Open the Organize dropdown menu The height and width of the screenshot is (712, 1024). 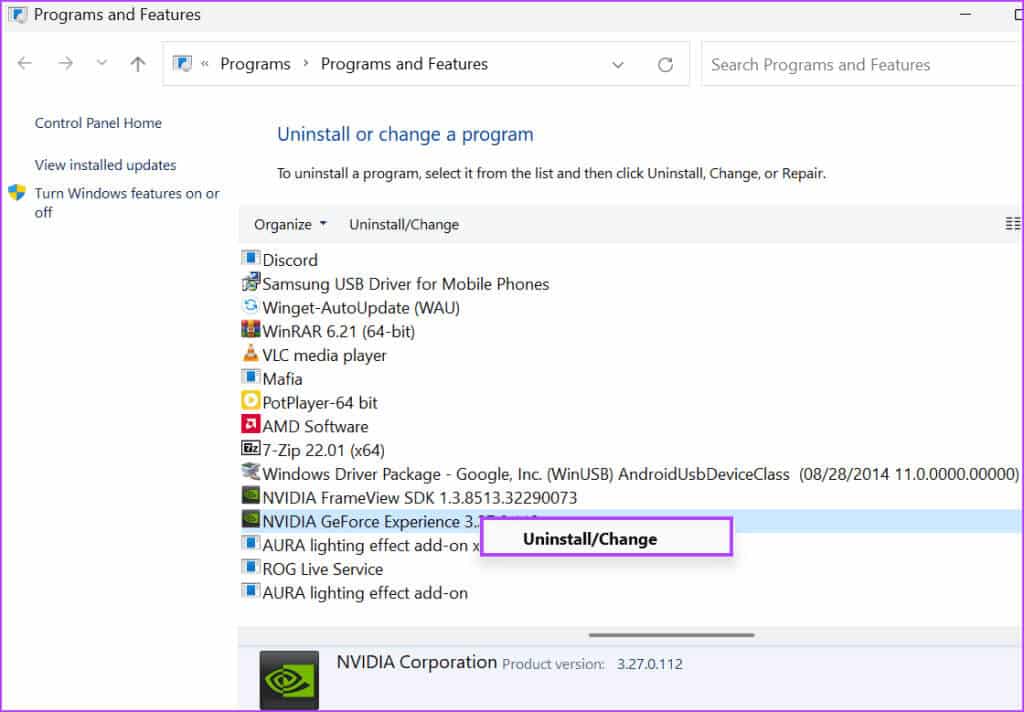[x=290, y=225]
